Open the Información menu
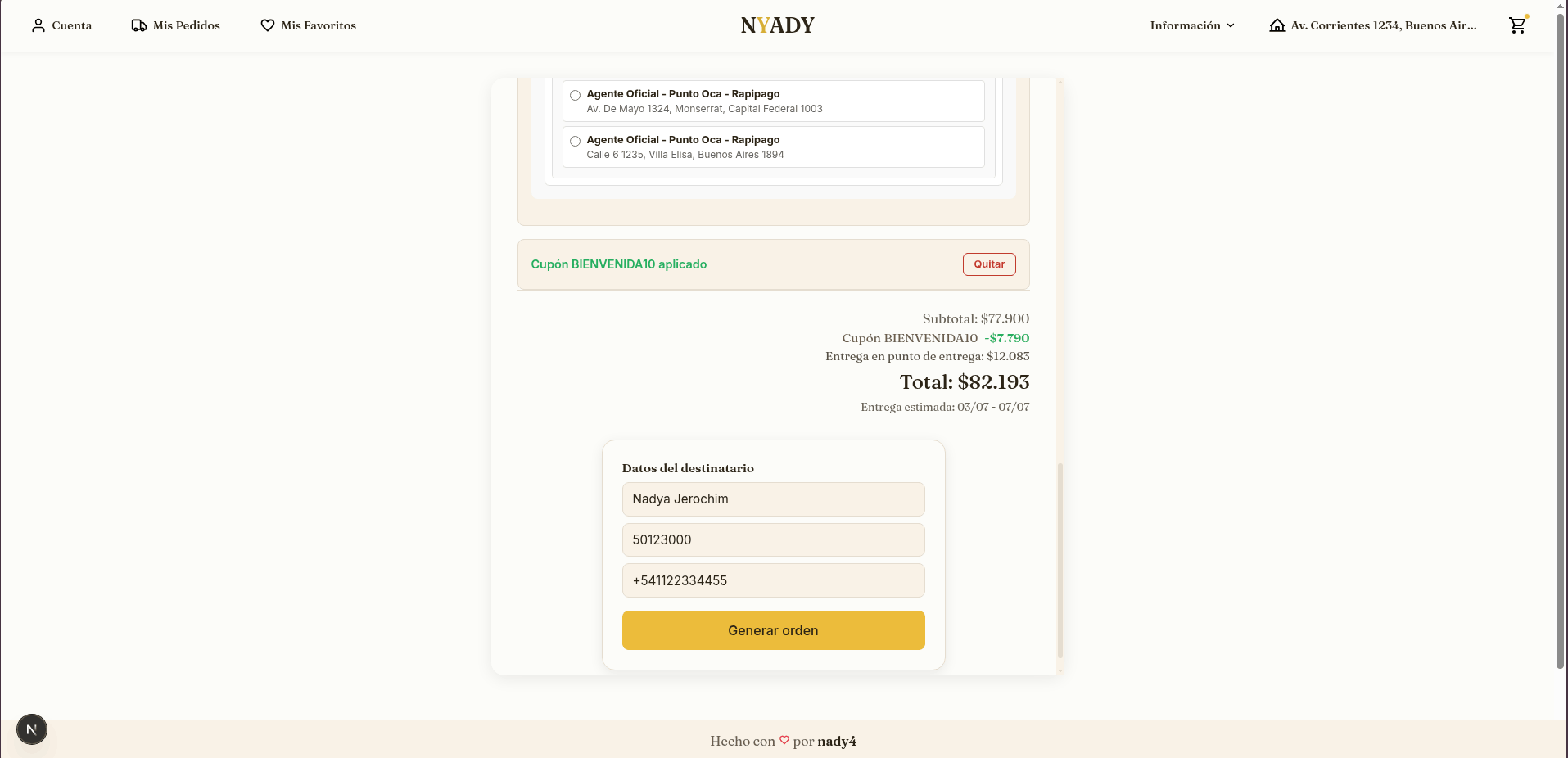This screenshot has width=1568, height=758. pyautogui.click(x=1192, y=25)
